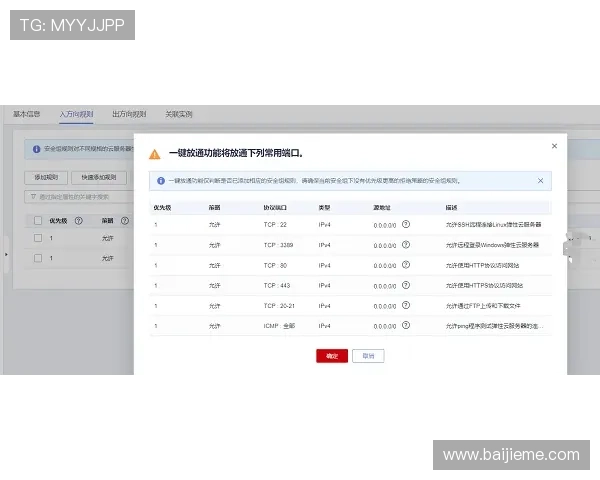Click the HTTP website access description

[482, 265]
